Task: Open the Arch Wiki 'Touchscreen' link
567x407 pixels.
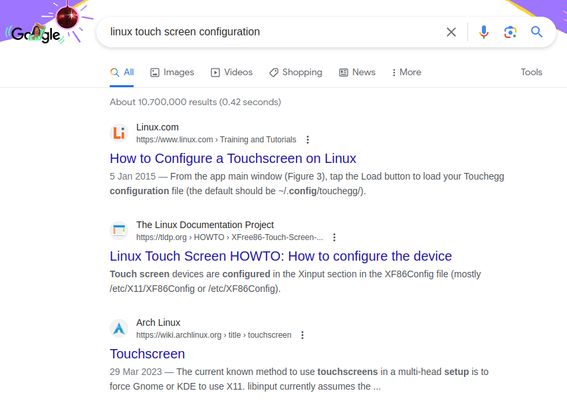Action: tap(147, 354)
